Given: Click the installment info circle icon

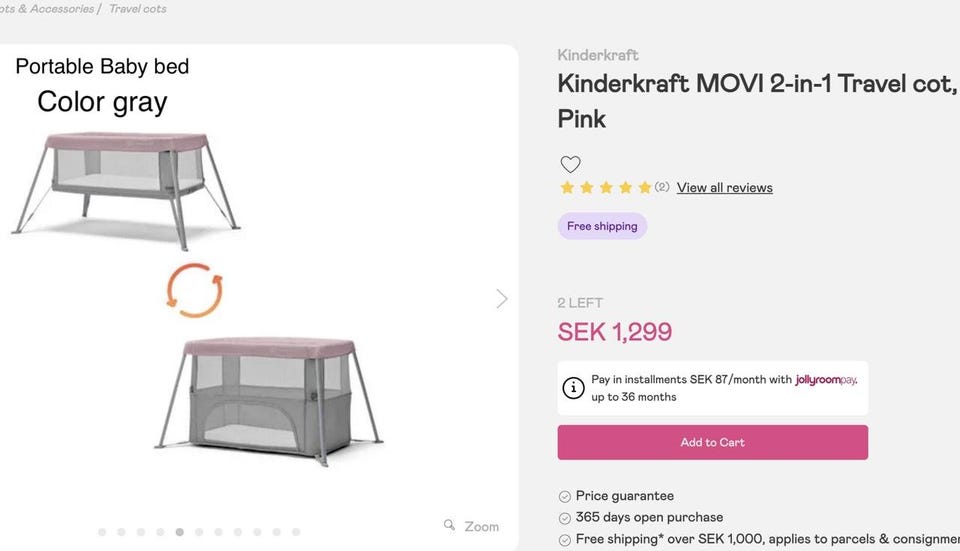Looking at the screenshot, I should point(574,388).
